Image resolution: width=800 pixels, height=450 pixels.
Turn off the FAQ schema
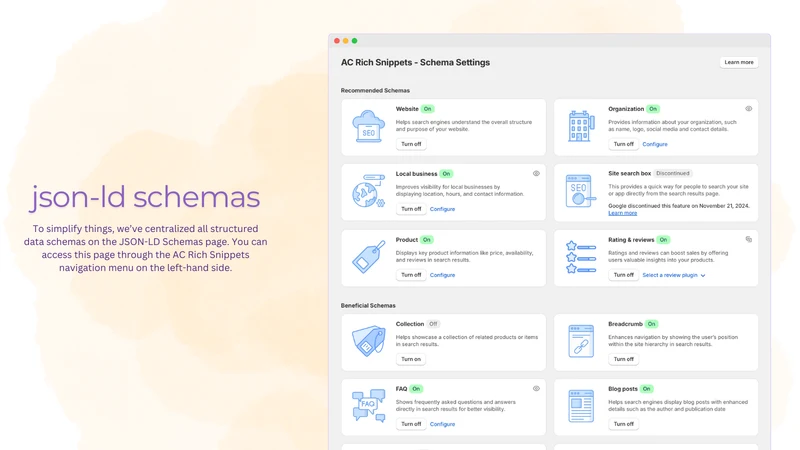point(411,424)
